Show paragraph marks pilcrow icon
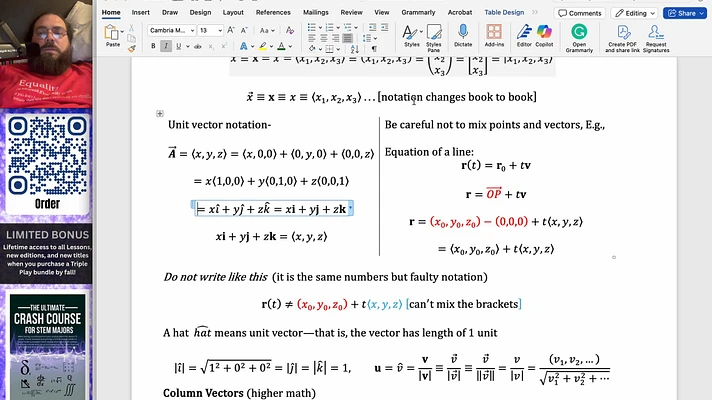This screenshot has width=712, height=400. click(374, 49)
